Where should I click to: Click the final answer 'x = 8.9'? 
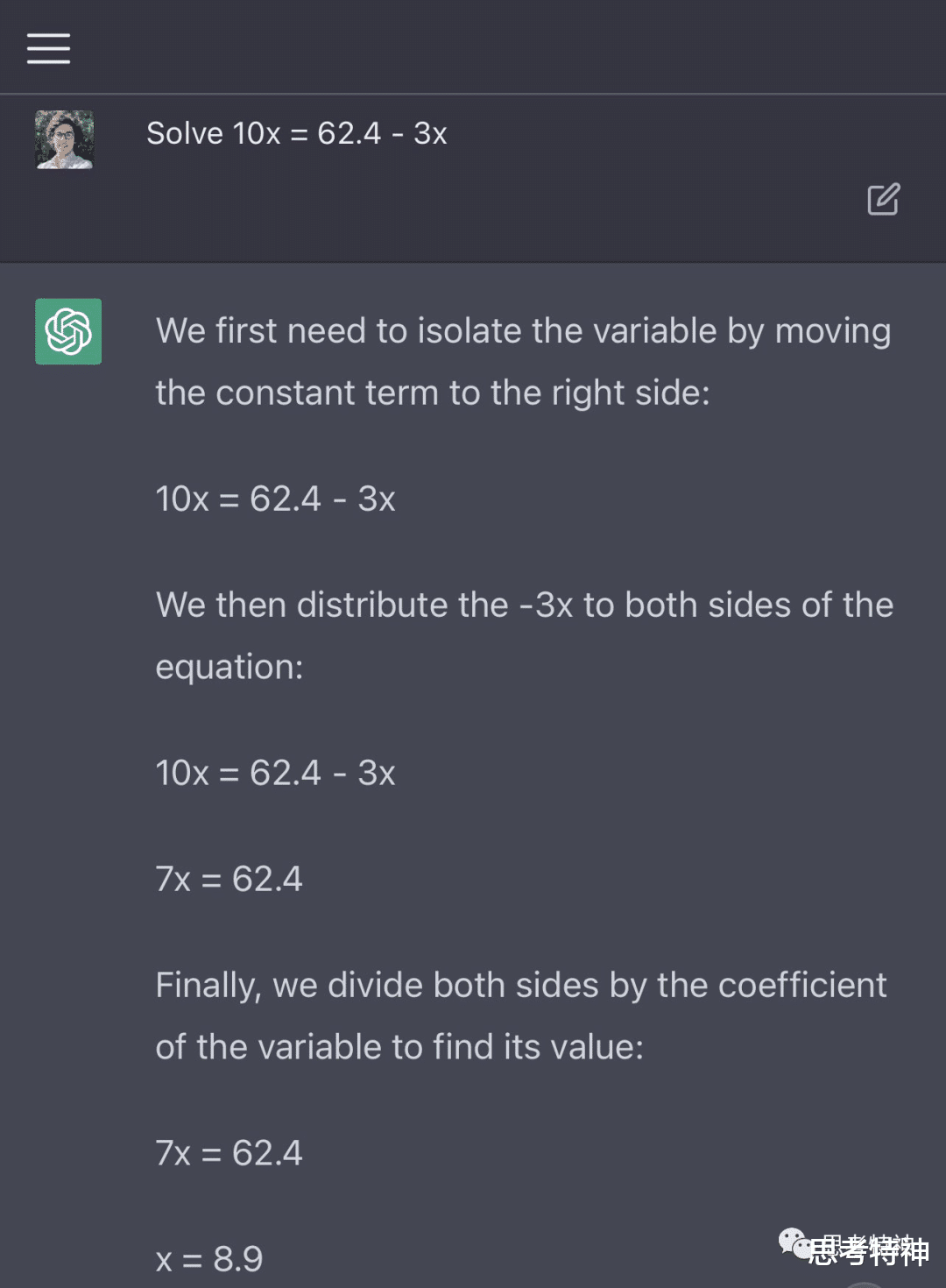[209, 1259]
